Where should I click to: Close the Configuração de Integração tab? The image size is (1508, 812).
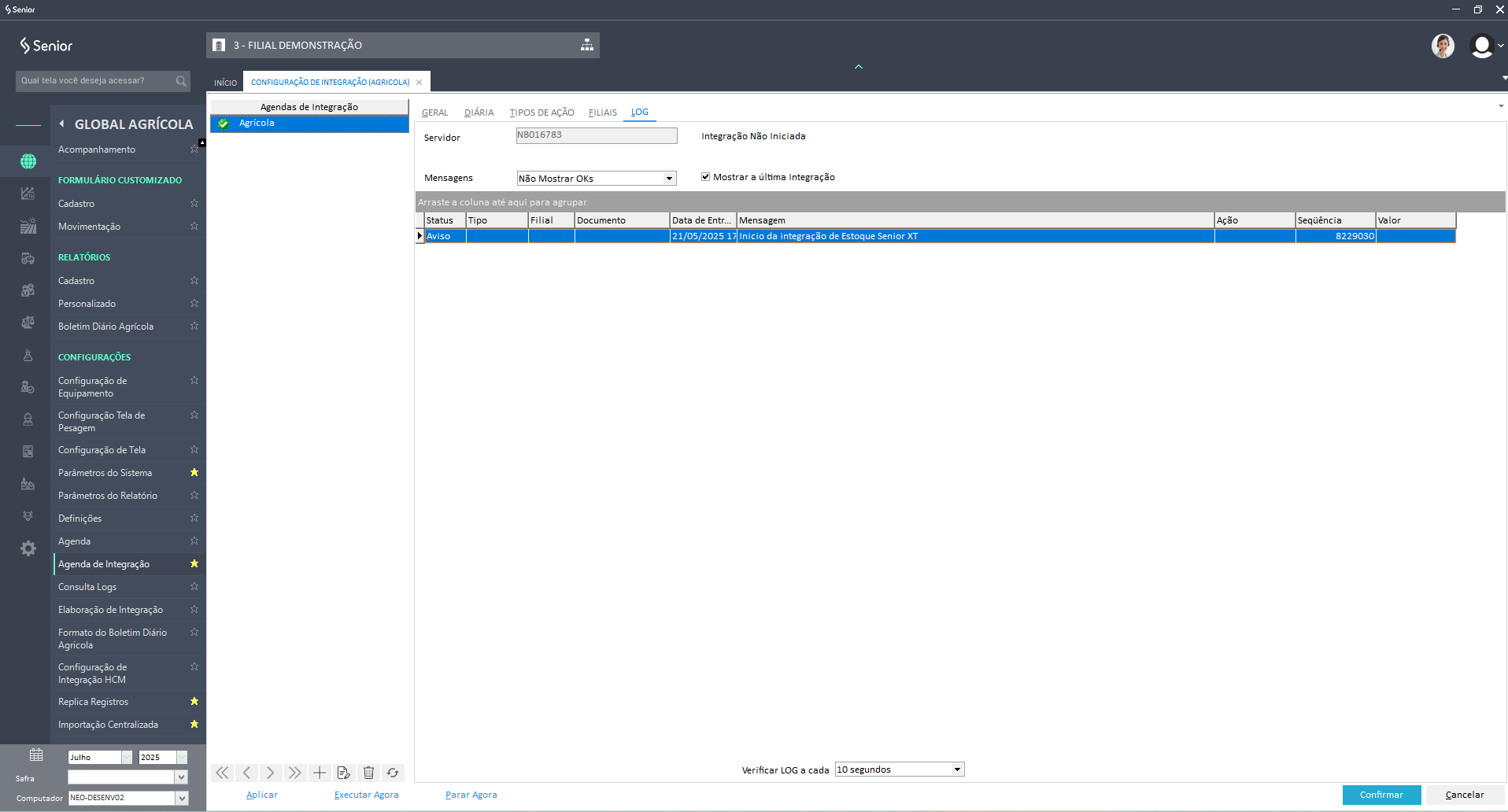[x=420, y=83]
